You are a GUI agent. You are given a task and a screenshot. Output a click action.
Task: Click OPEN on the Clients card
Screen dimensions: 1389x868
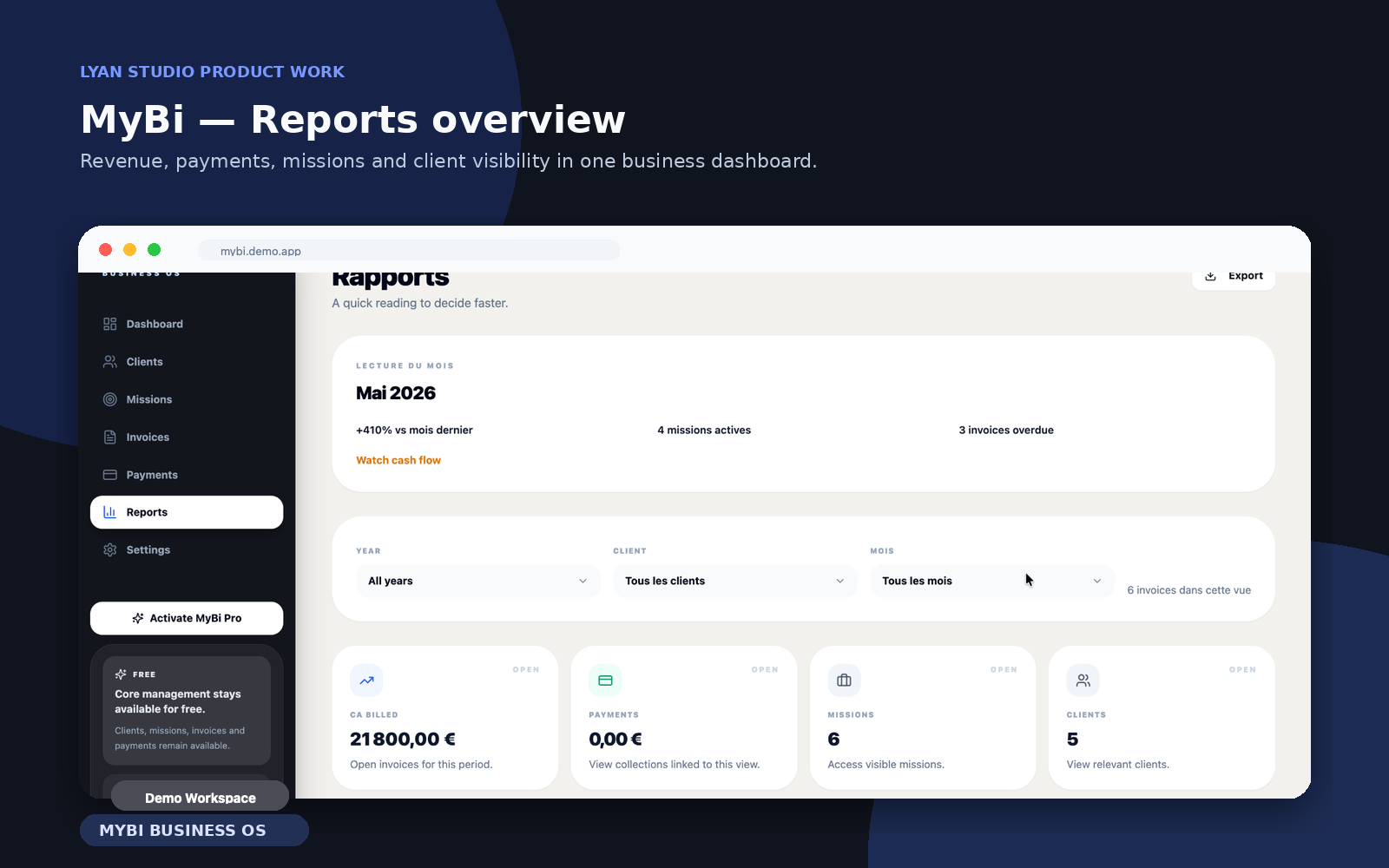[x=1242, y=670]
